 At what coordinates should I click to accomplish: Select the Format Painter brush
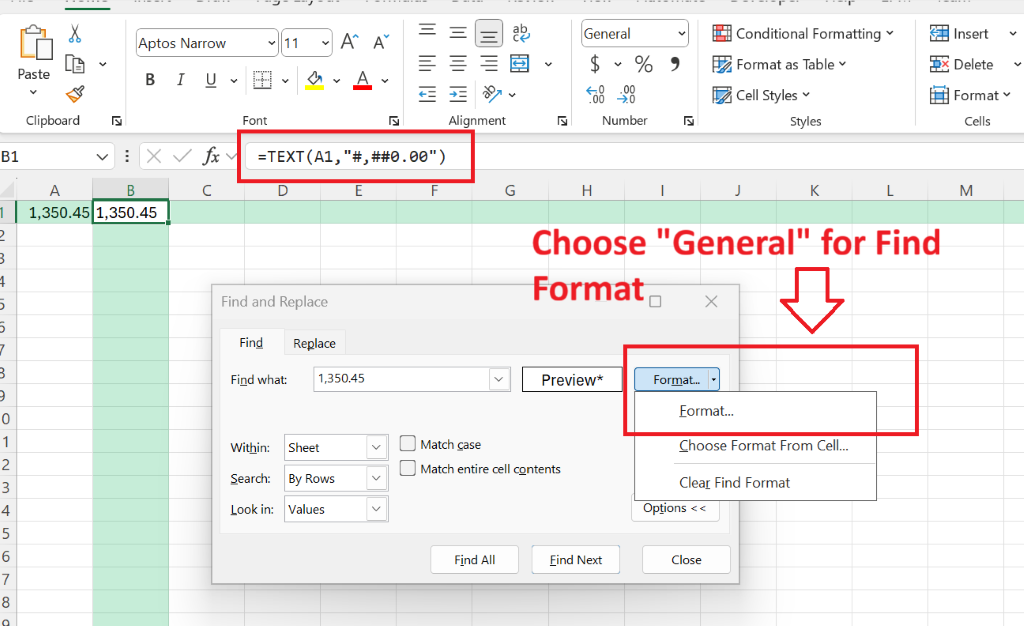[x=75, y=95]
